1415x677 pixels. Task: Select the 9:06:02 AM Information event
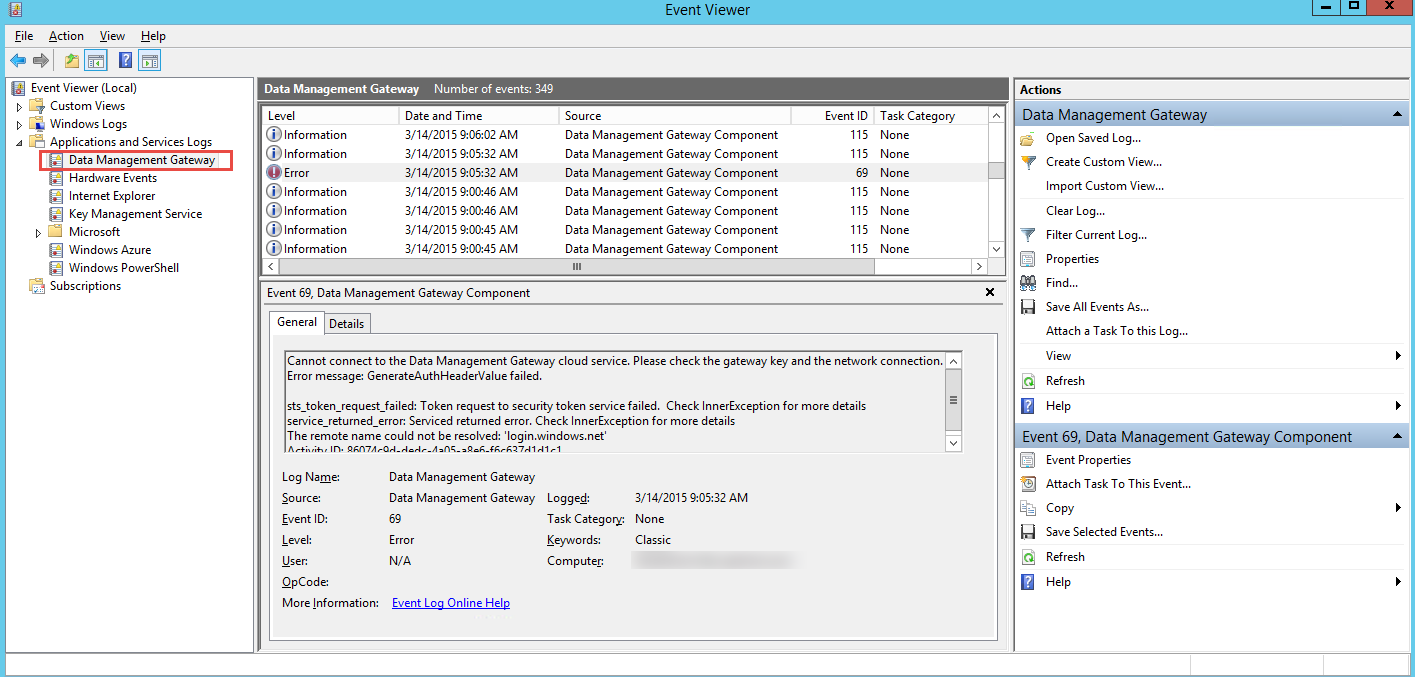624,135
